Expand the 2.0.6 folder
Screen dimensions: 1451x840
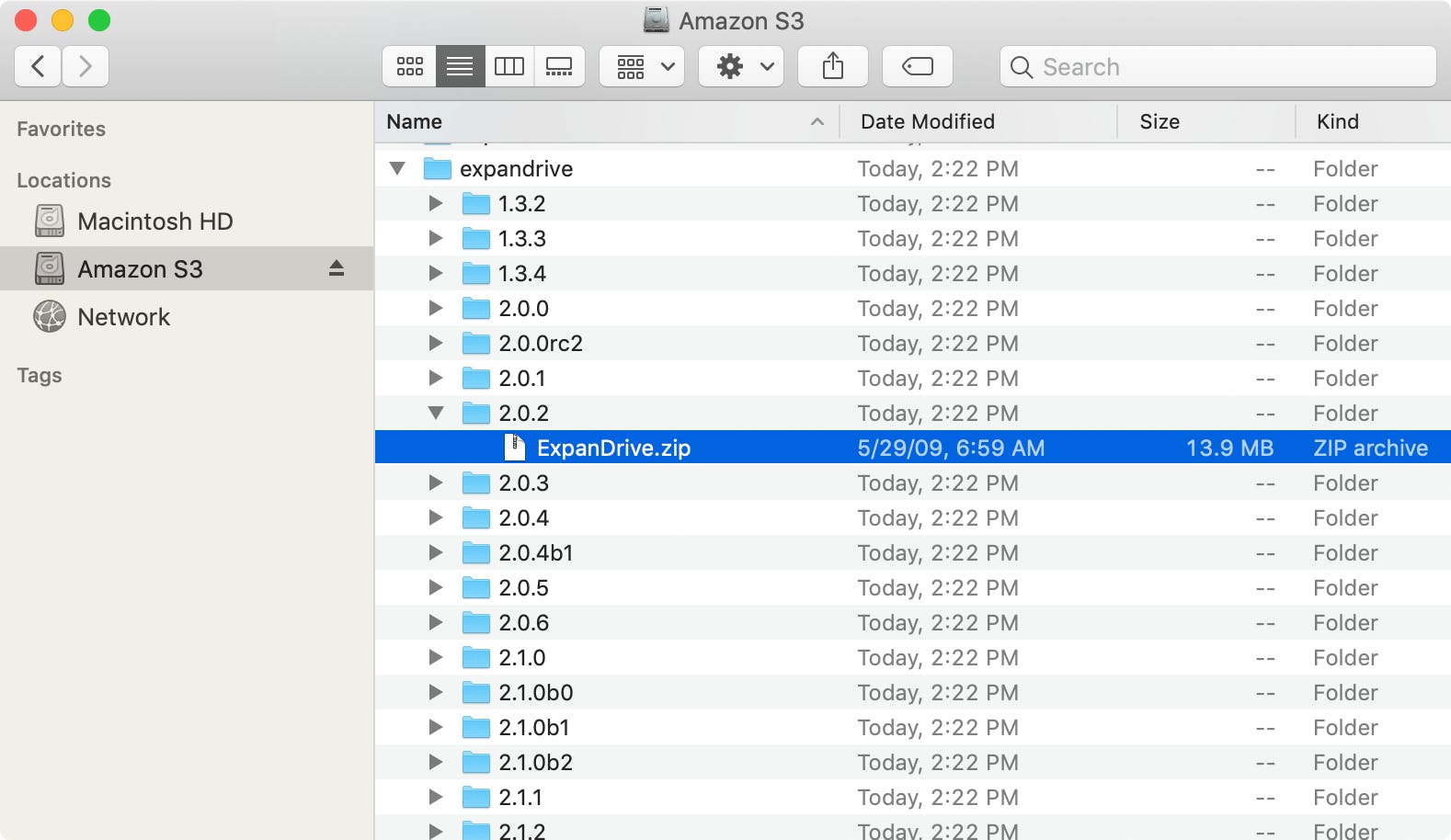point(436,622)
